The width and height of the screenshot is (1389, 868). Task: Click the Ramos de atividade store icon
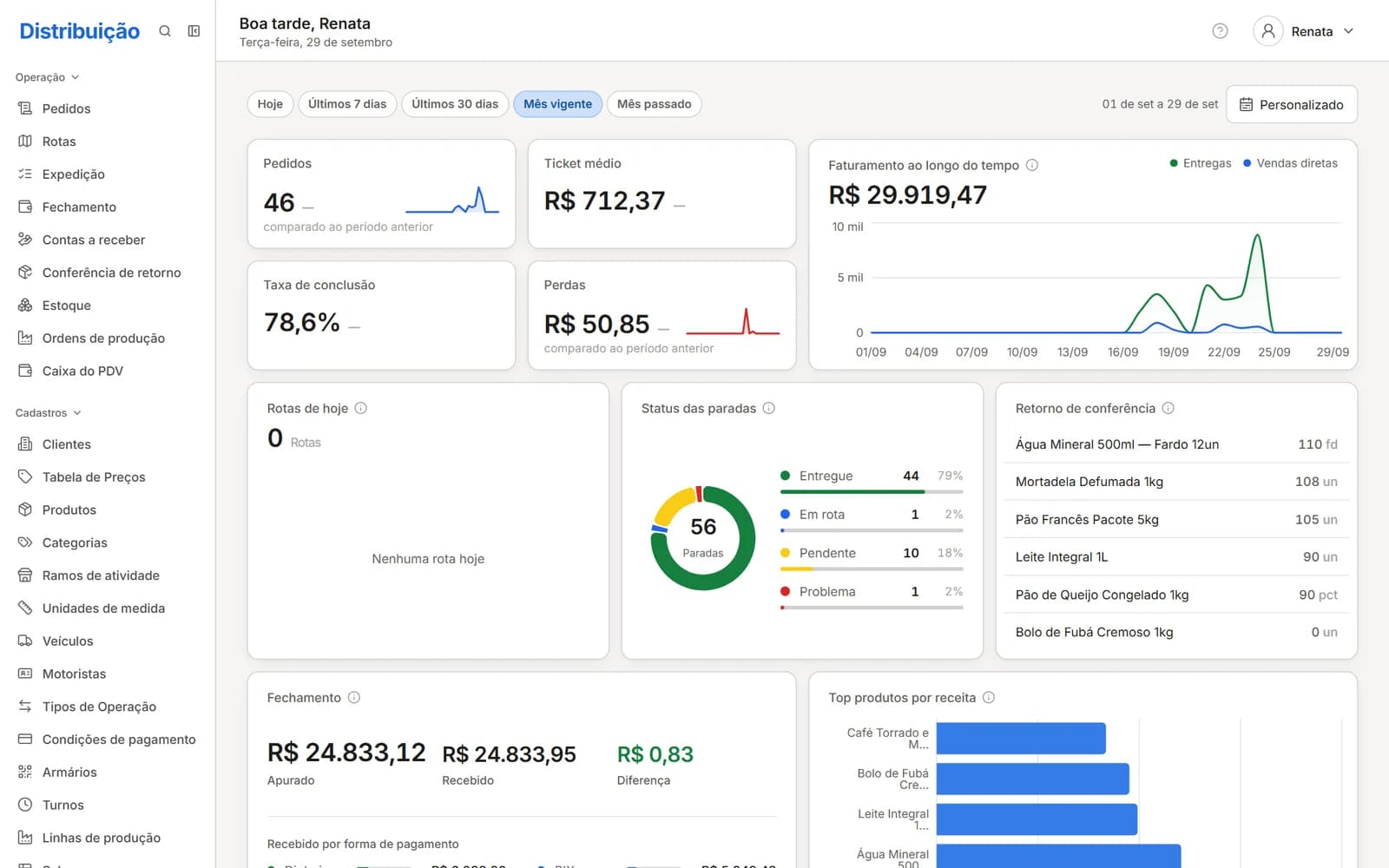[x=25, y=575]
